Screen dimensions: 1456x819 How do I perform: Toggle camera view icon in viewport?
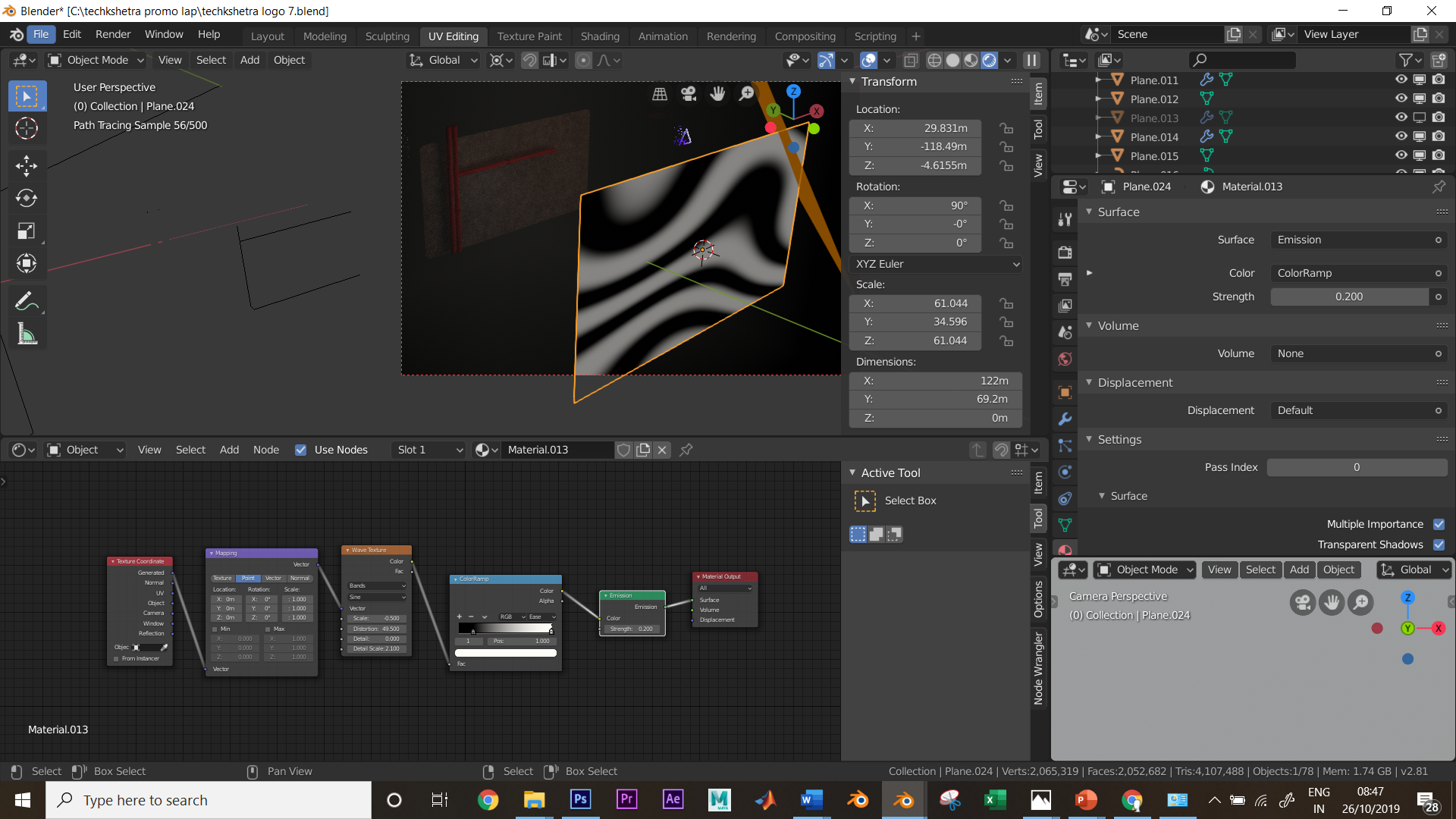pos(689,93)
